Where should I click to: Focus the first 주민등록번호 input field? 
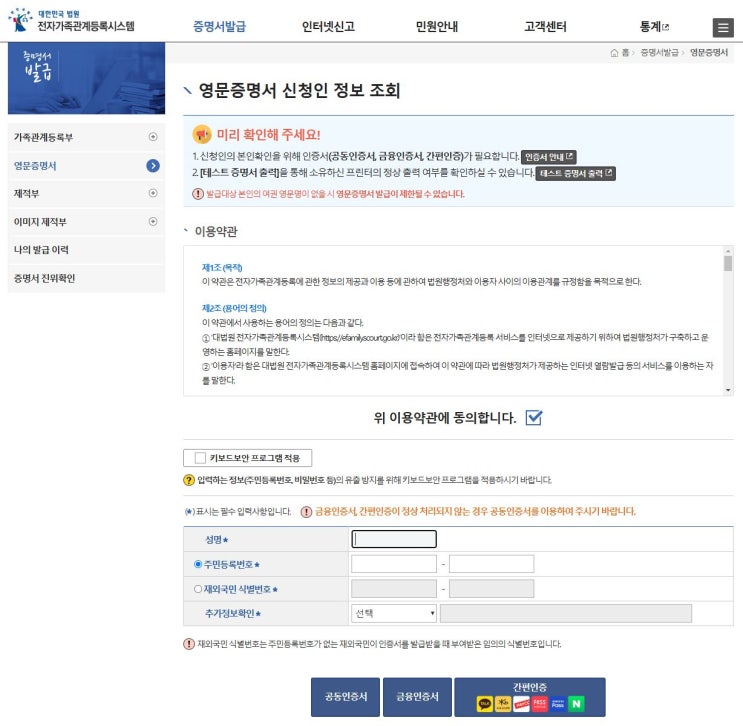tap(394, 564)
